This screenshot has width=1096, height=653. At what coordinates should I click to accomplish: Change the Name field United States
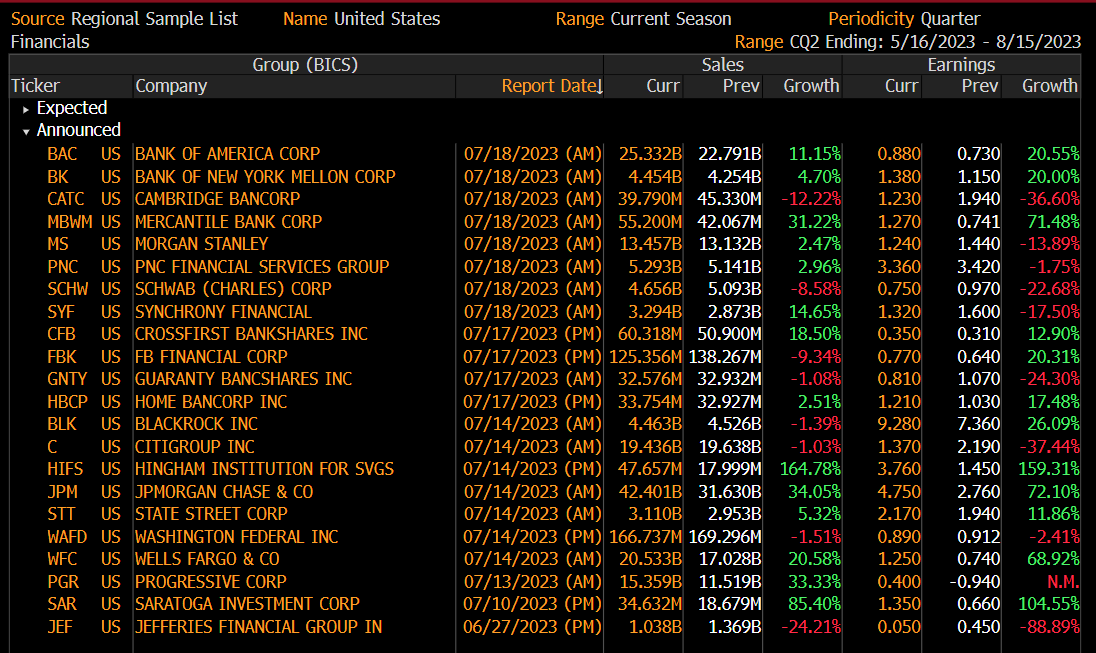(x=387, y=19)
